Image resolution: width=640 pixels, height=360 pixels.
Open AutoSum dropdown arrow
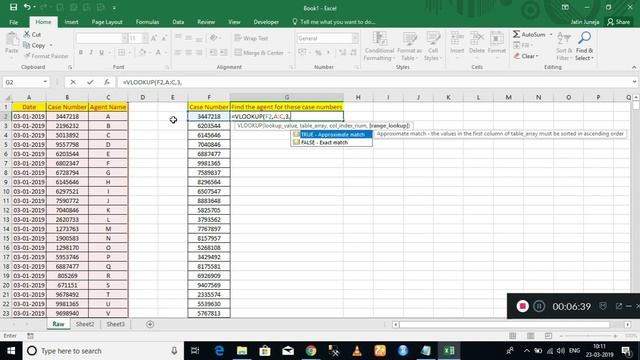tap(551, 35)
